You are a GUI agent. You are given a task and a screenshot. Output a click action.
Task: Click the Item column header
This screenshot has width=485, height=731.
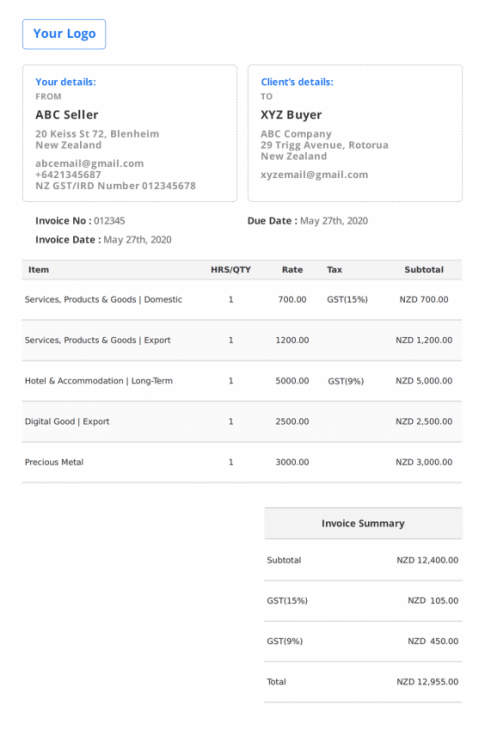pos(39,270)
